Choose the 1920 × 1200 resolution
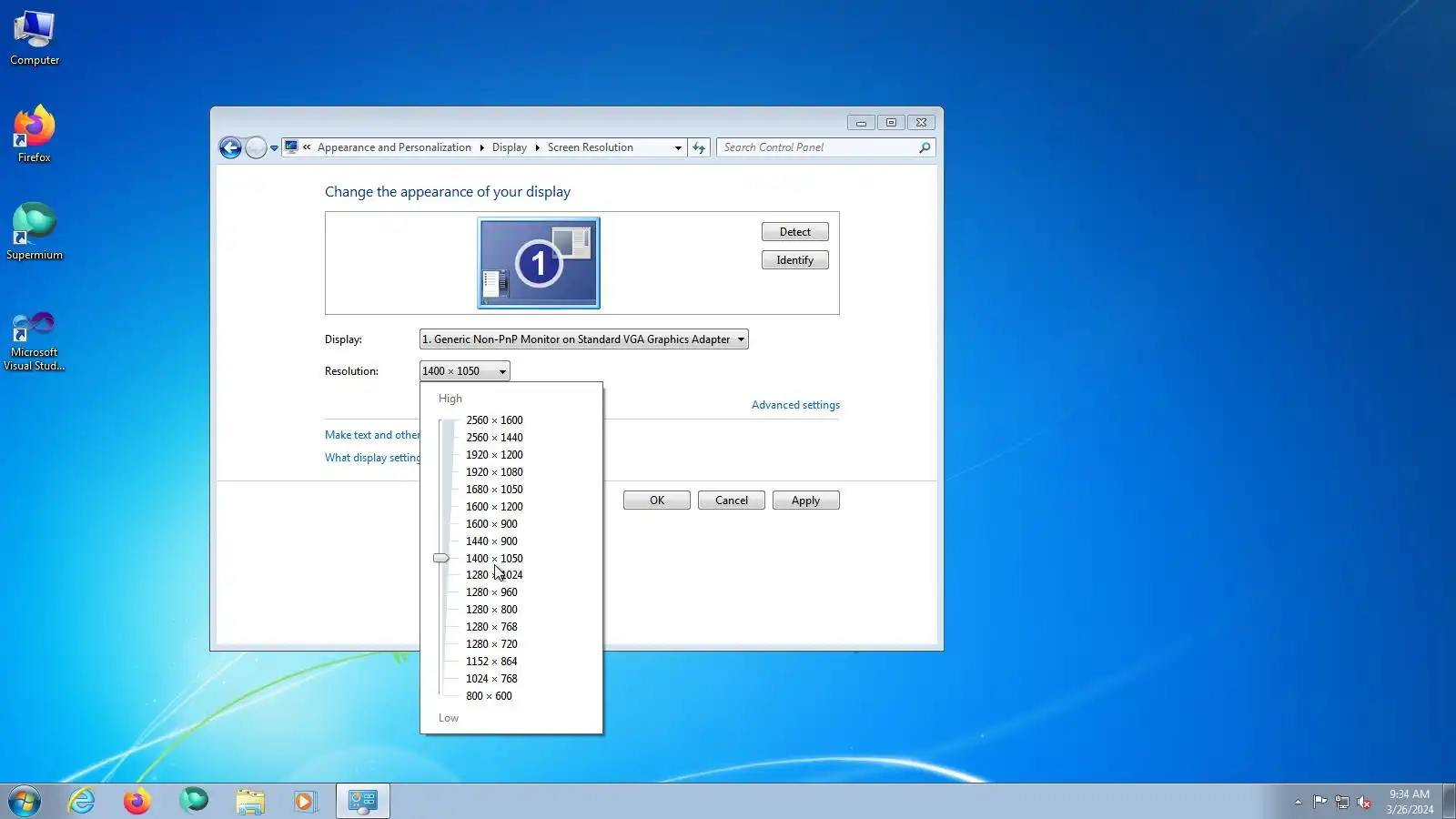 tap(494, 455)
